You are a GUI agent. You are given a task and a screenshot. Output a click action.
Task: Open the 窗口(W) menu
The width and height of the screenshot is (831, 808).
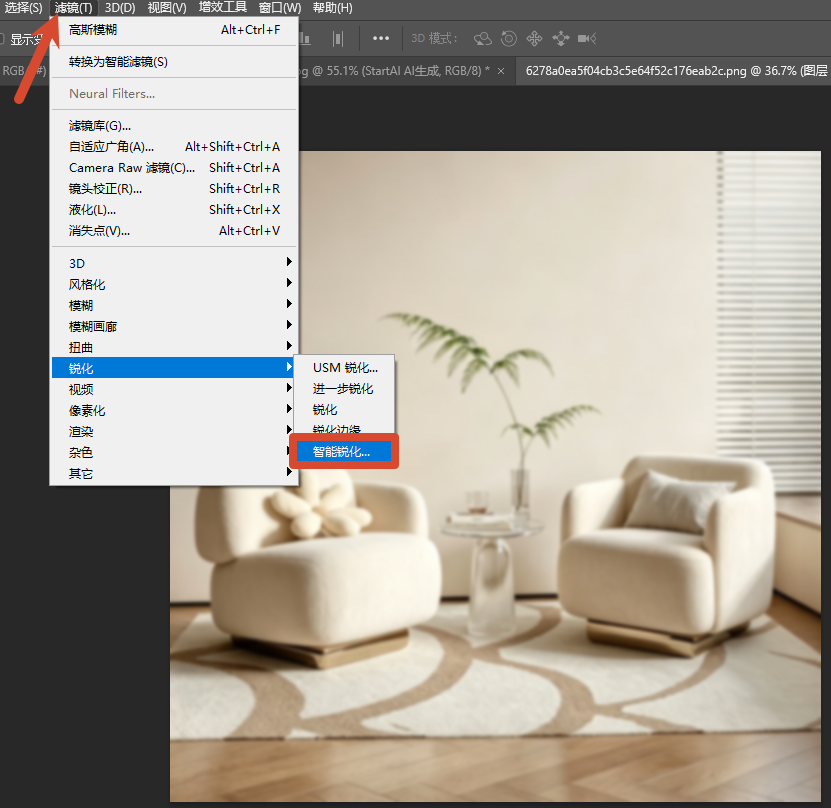[280, 8]
